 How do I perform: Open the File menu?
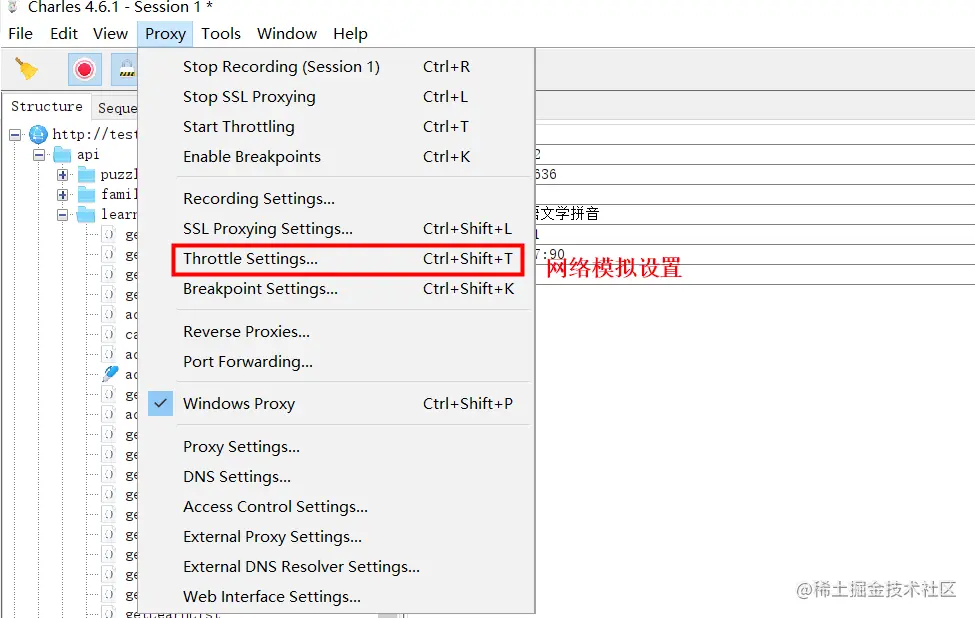21,34
